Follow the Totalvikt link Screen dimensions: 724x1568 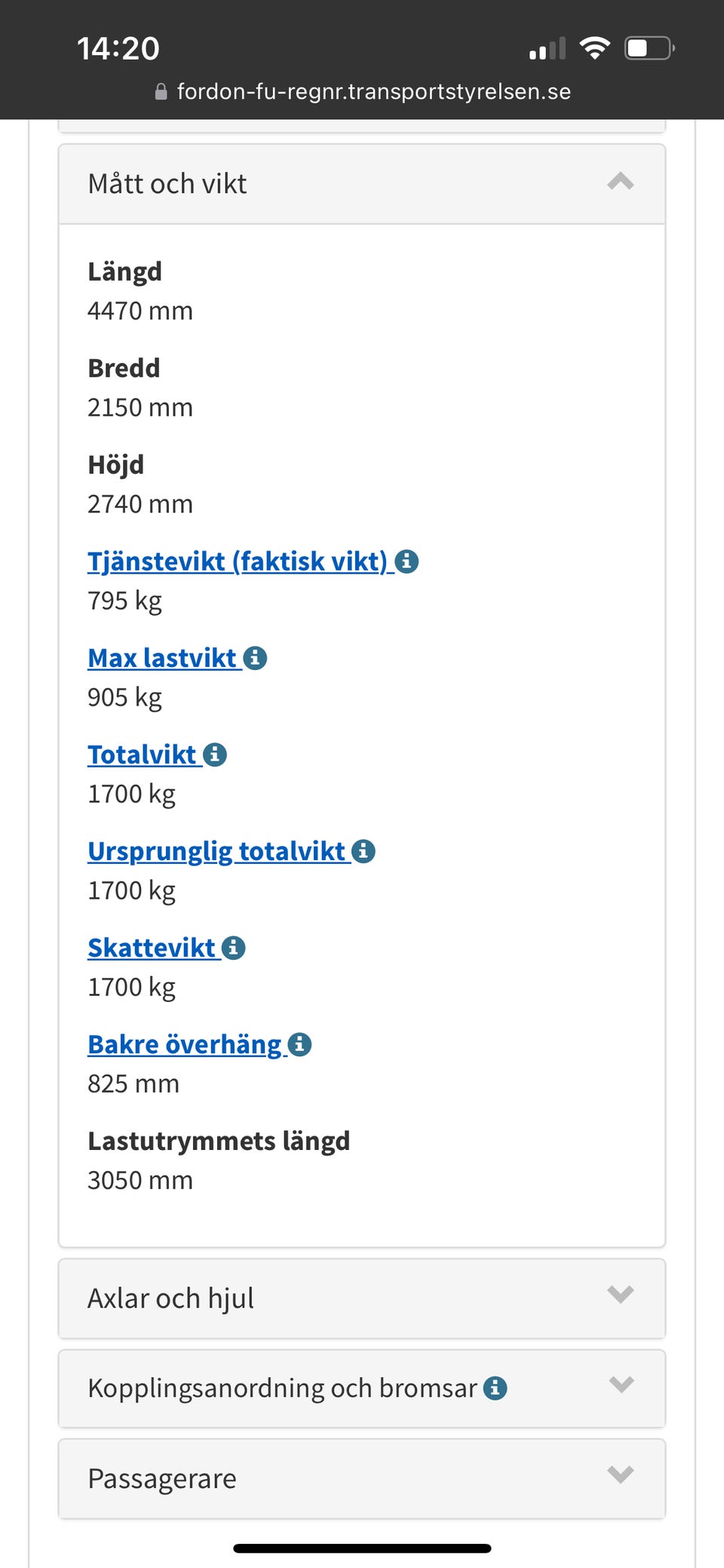142,755
